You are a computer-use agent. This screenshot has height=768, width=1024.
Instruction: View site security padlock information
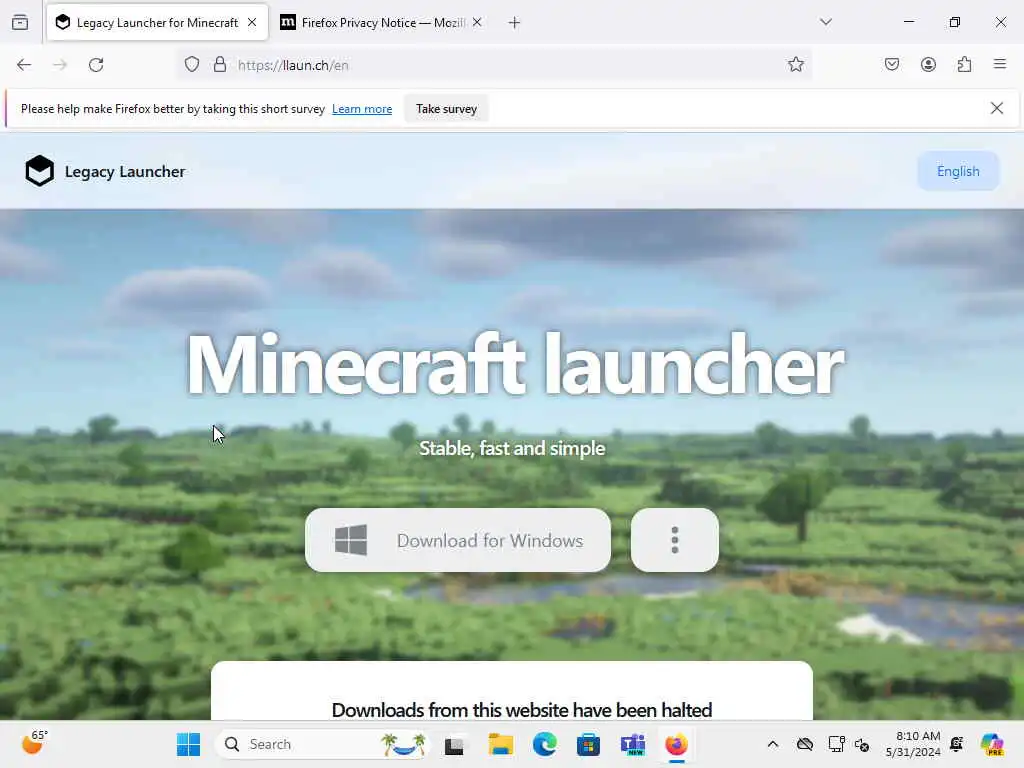(220, 65)
